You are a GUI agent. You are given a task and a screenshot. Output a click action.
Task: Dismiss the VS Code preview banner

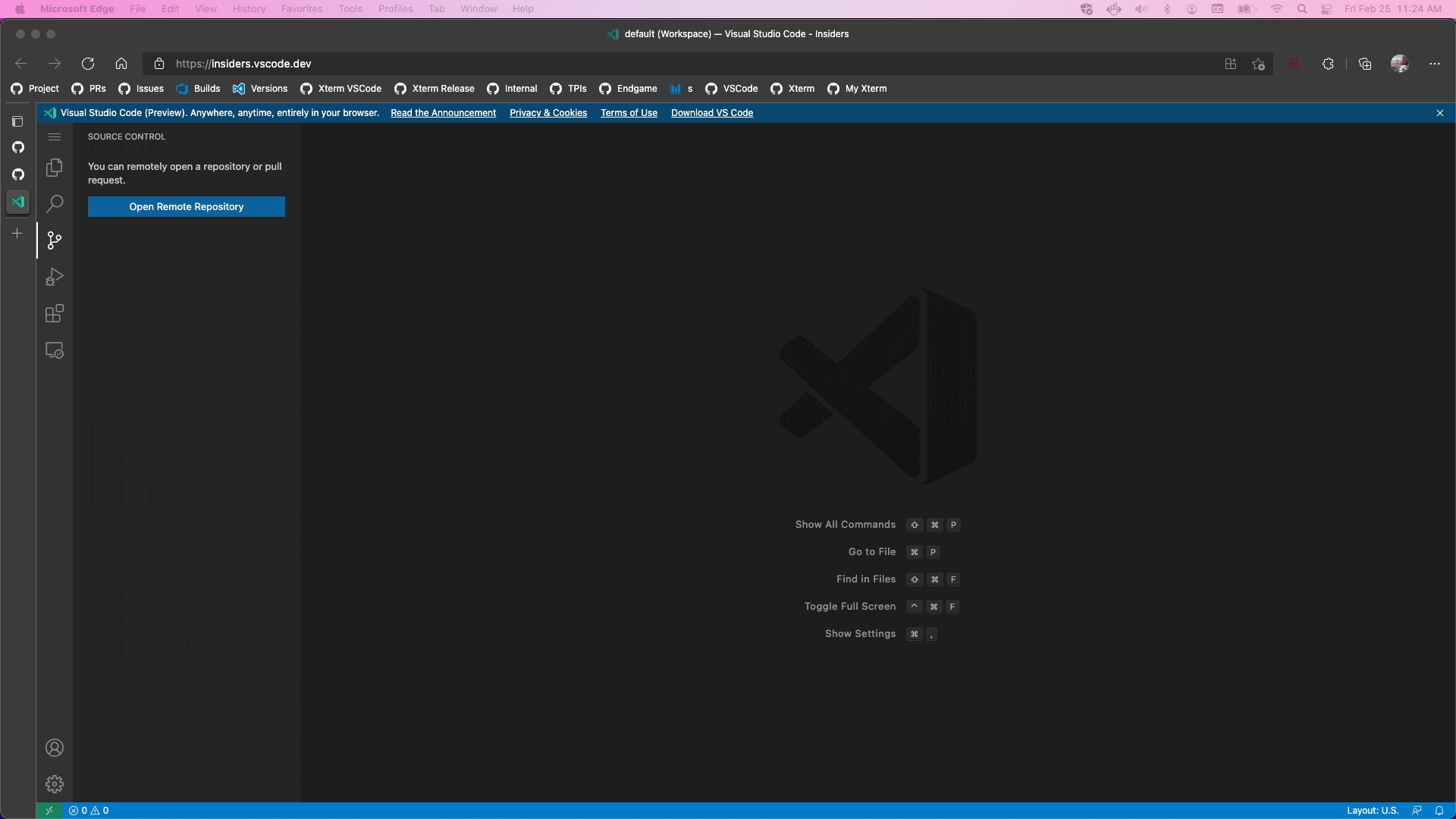(x=1439, y=113)
